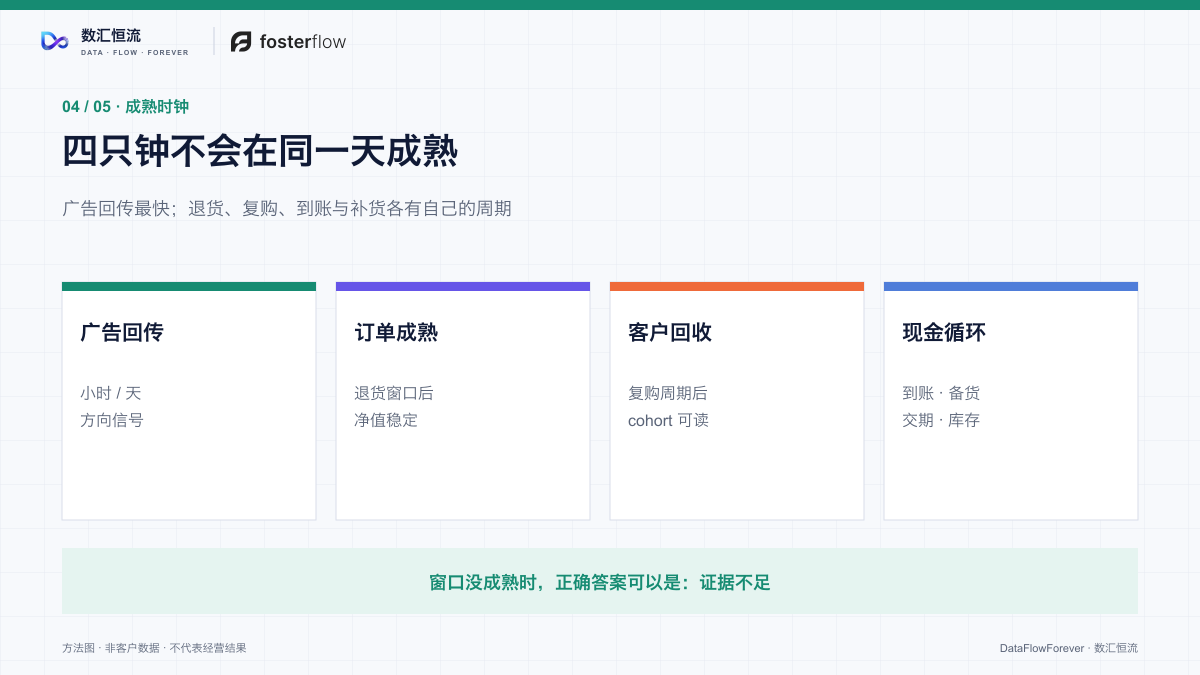Click the banner text 窗口没成熟时，正确答案可以是：证据不足

600,582
